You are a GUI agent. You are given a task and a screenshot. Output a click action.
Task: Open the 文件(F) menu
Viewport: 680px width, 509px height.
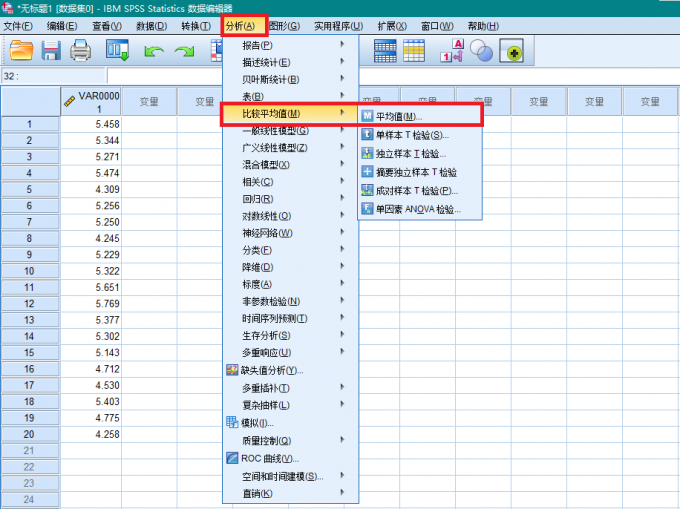click(18, 26)
